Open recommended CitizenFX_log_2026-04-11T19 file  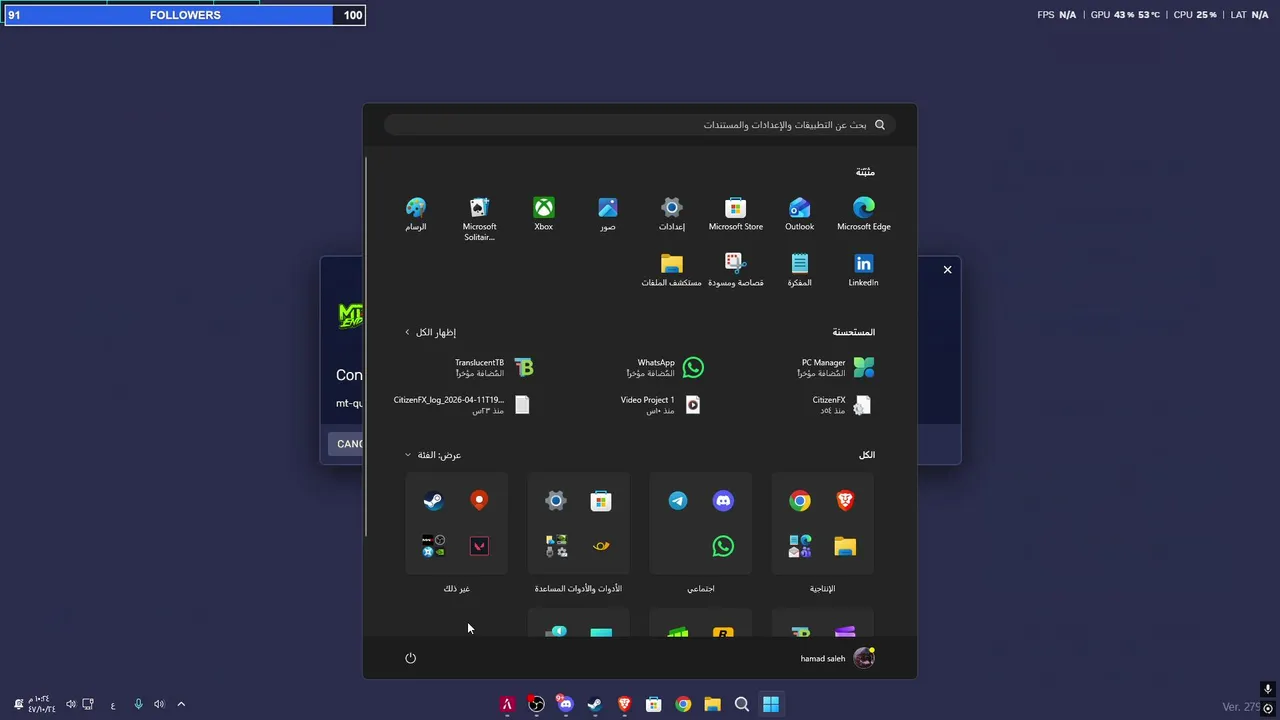pos(461,405)
